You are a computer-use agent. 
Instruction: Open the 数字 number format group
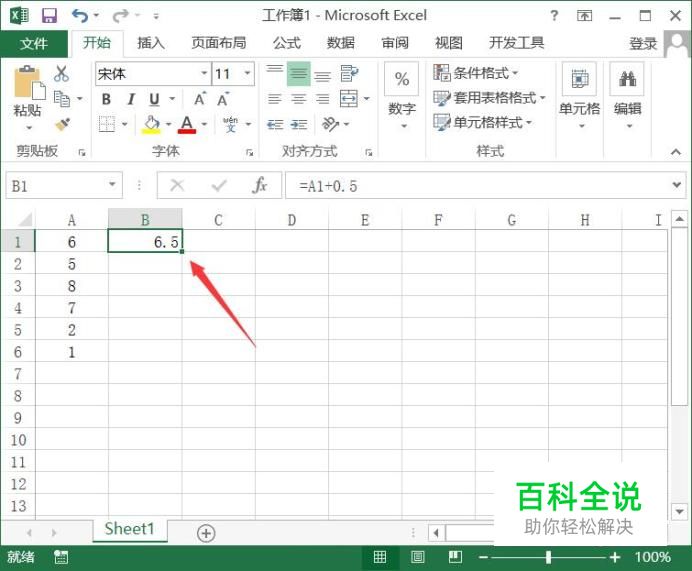click(402, 97)
